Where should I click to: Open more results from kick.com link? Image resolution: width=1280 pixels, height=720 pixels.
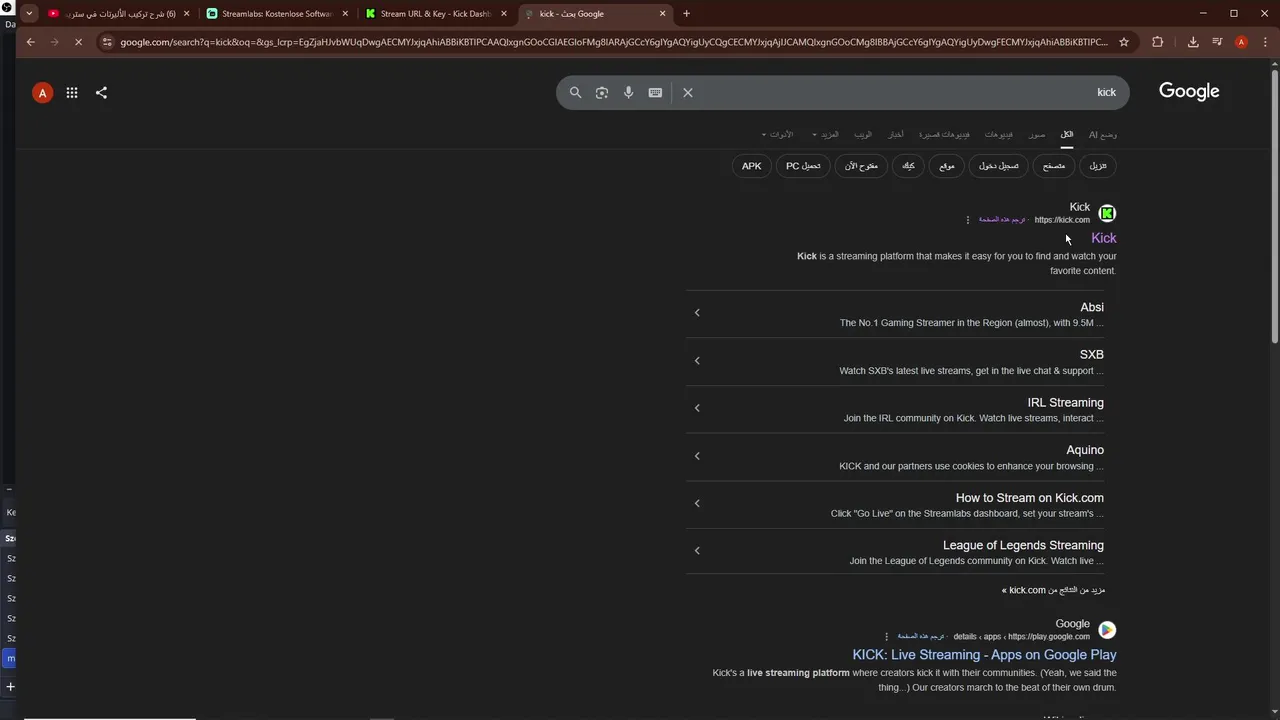(x=1053, y=590)
